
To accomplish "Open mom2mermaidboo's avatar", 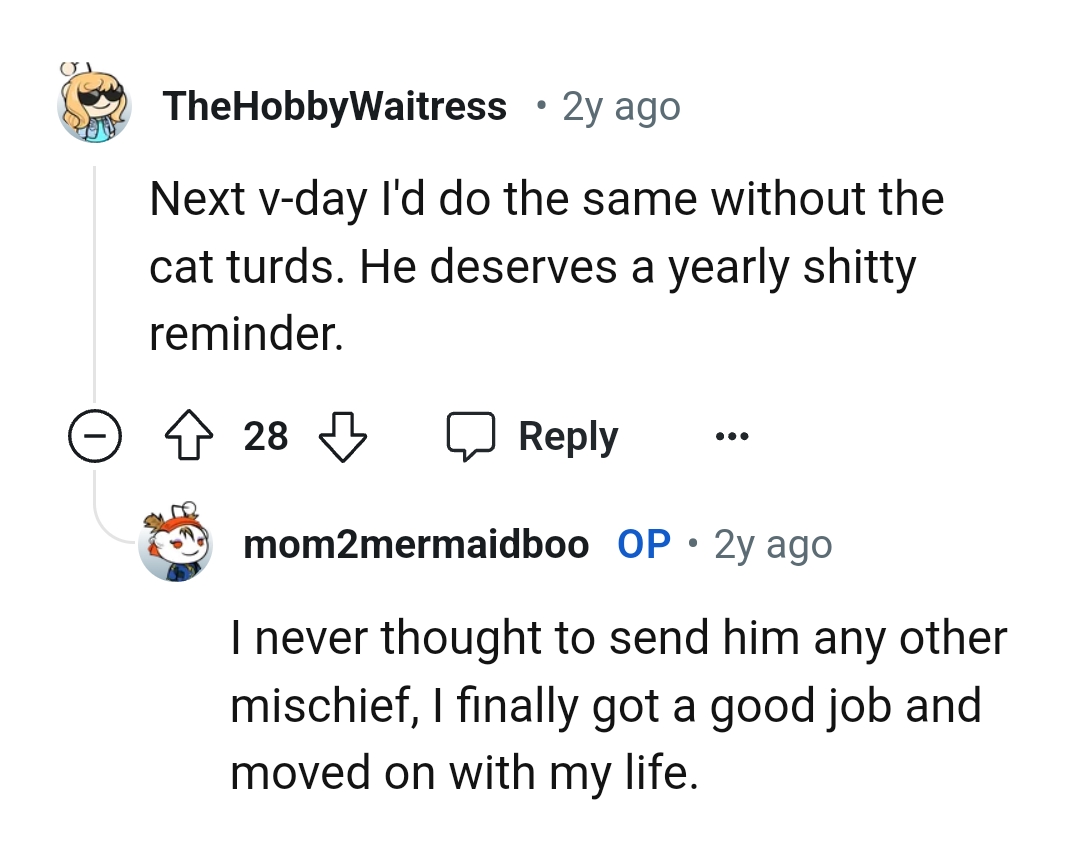I will tap(177, 544).
